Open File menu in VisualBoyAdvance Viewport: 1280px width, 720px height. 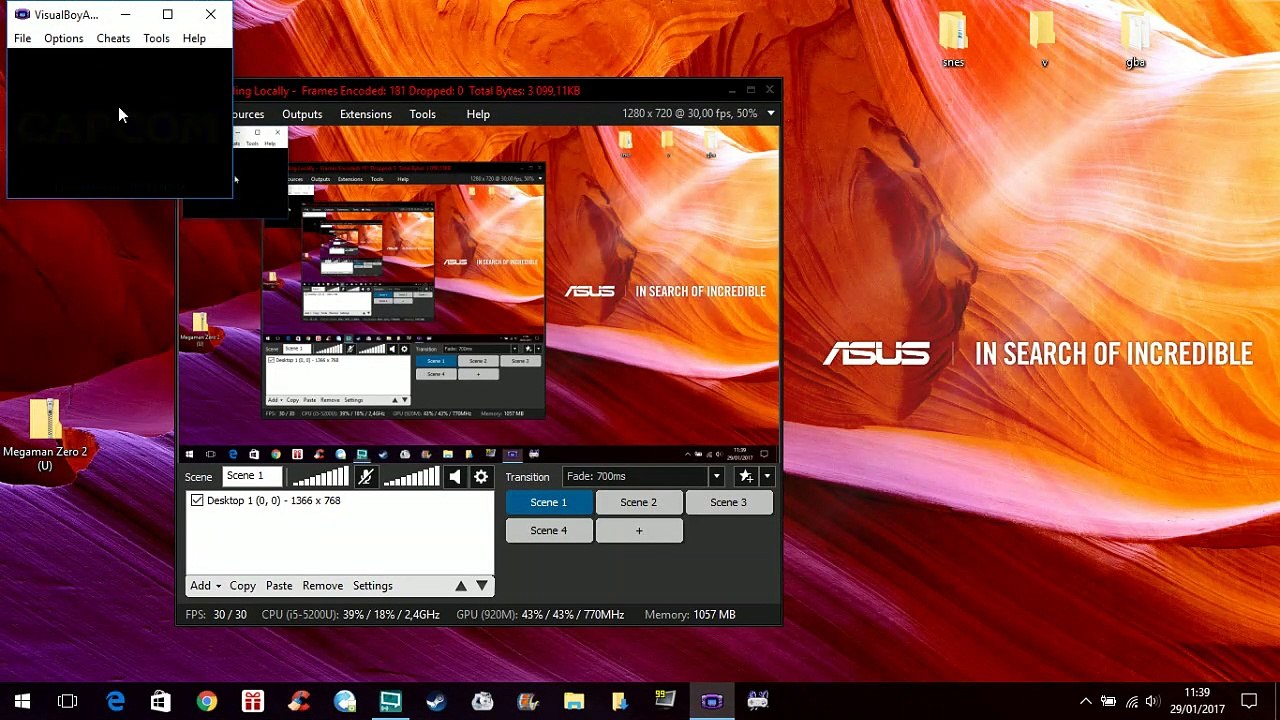coord(22,38)
